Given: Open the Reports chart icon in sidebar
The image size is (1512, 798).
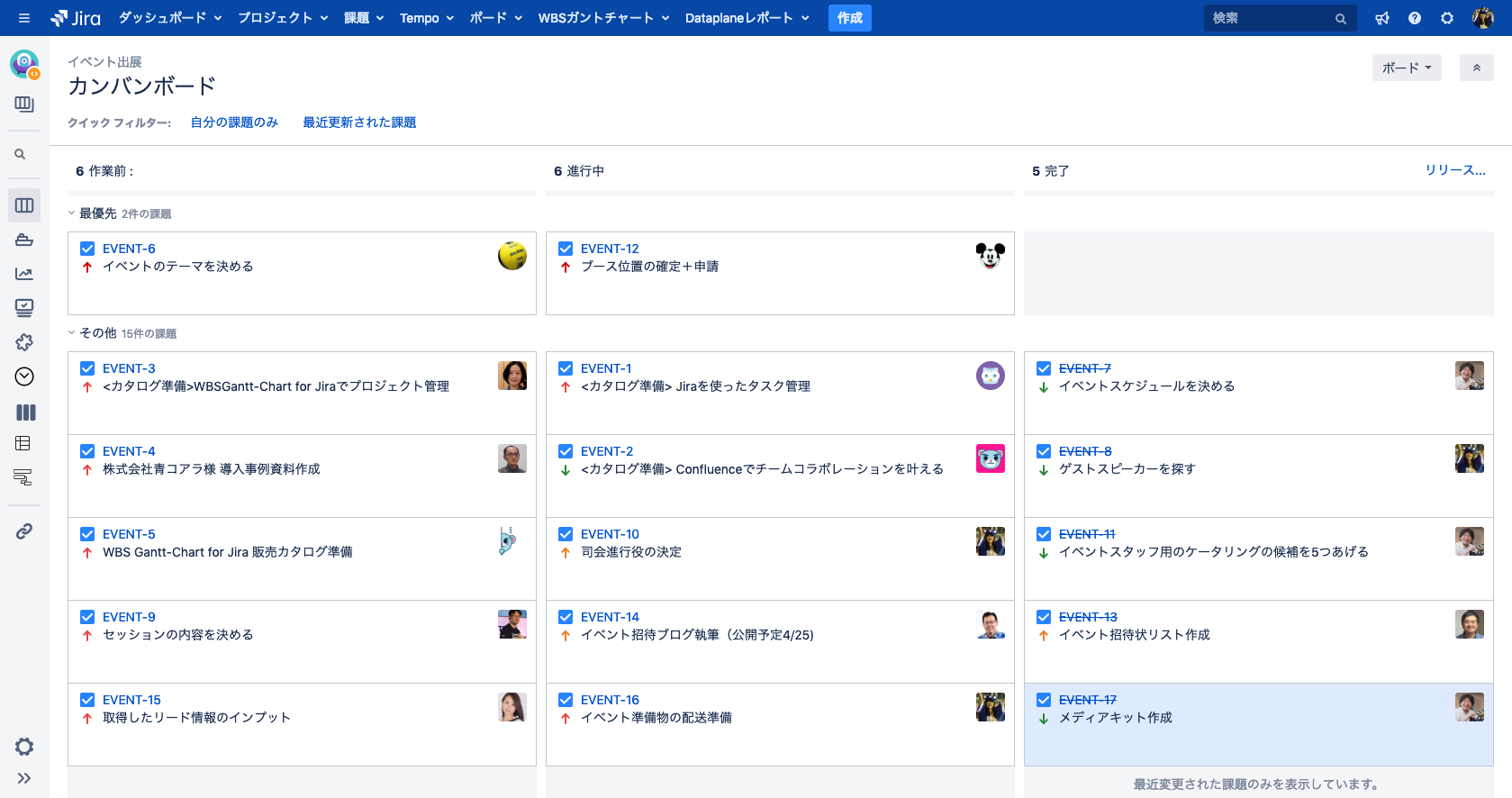Looking at the screenshot, I should [24, 274].
